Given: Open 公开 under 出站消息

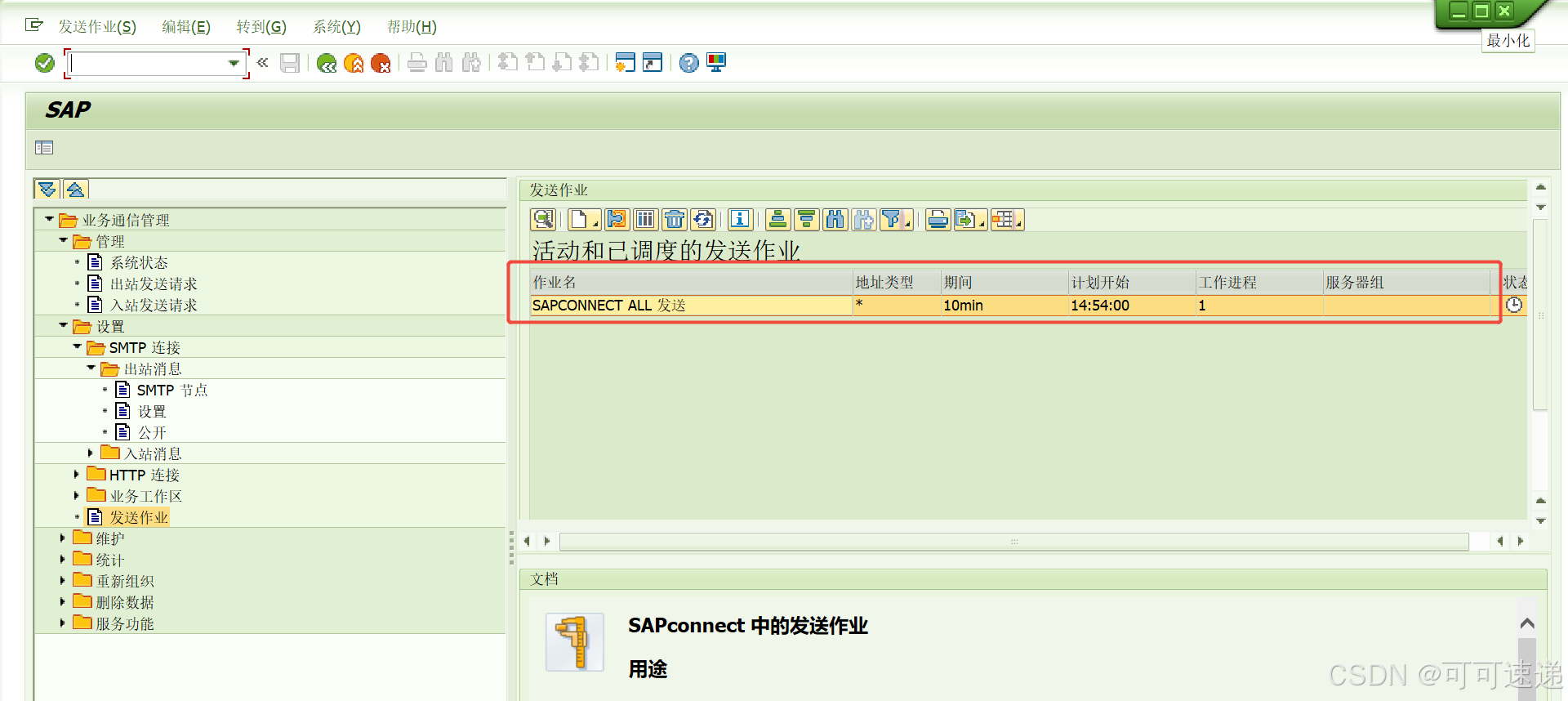Looking at the screenshot, I should pos(152,432).
